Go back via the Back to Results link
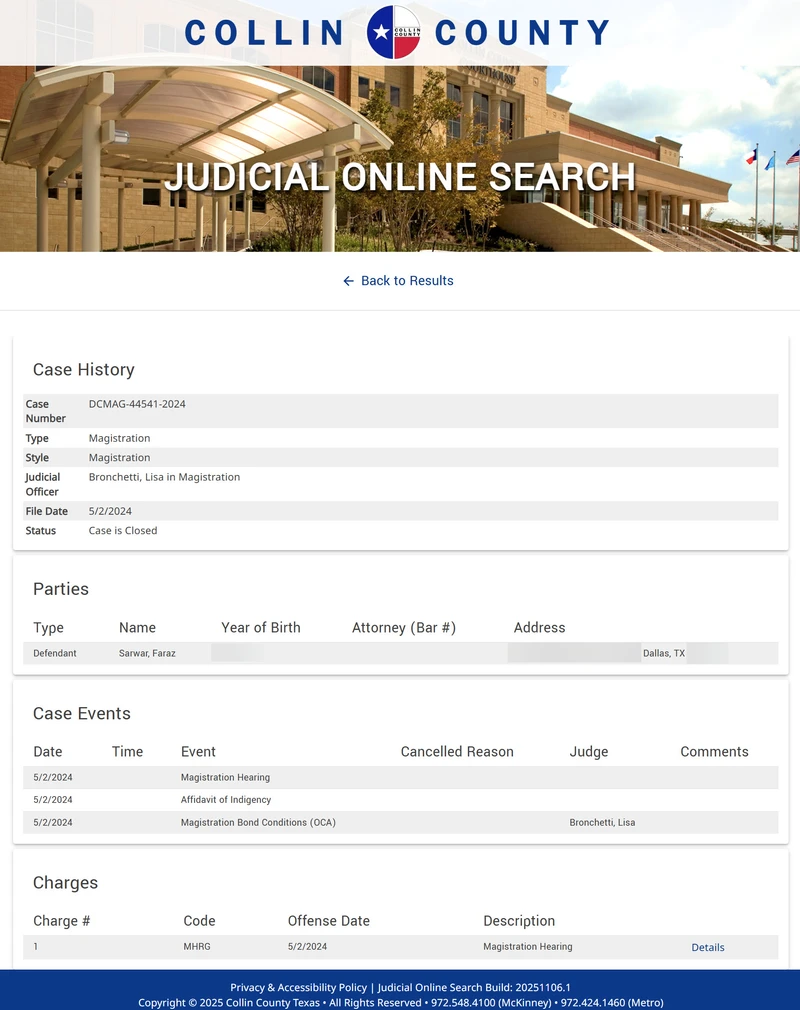 point(407,281)
